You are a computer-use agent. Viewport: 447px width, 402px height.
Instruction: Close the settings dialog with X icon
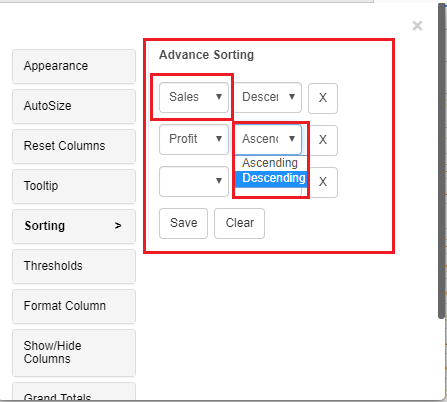[x=417, y=26]
